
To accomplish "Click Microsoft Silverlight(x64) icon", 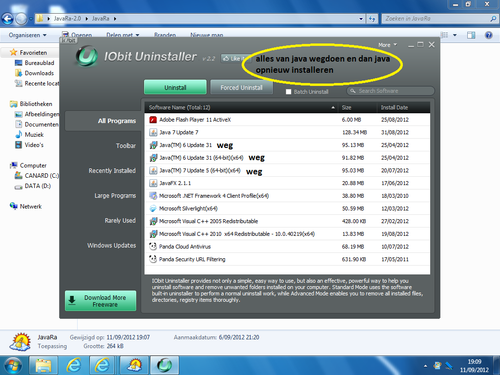I will [153, 208].
